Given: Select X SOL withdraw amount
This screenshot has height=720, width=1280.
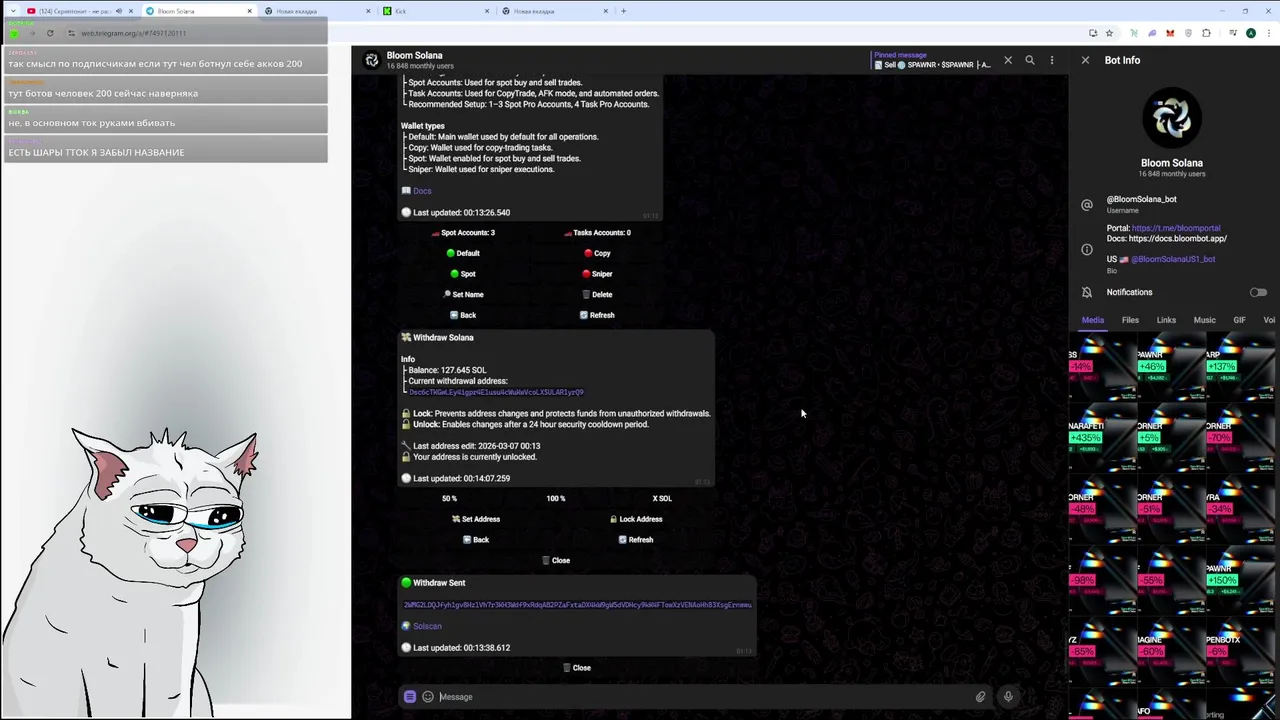Looking at the screenshot, I should (662, 498).
